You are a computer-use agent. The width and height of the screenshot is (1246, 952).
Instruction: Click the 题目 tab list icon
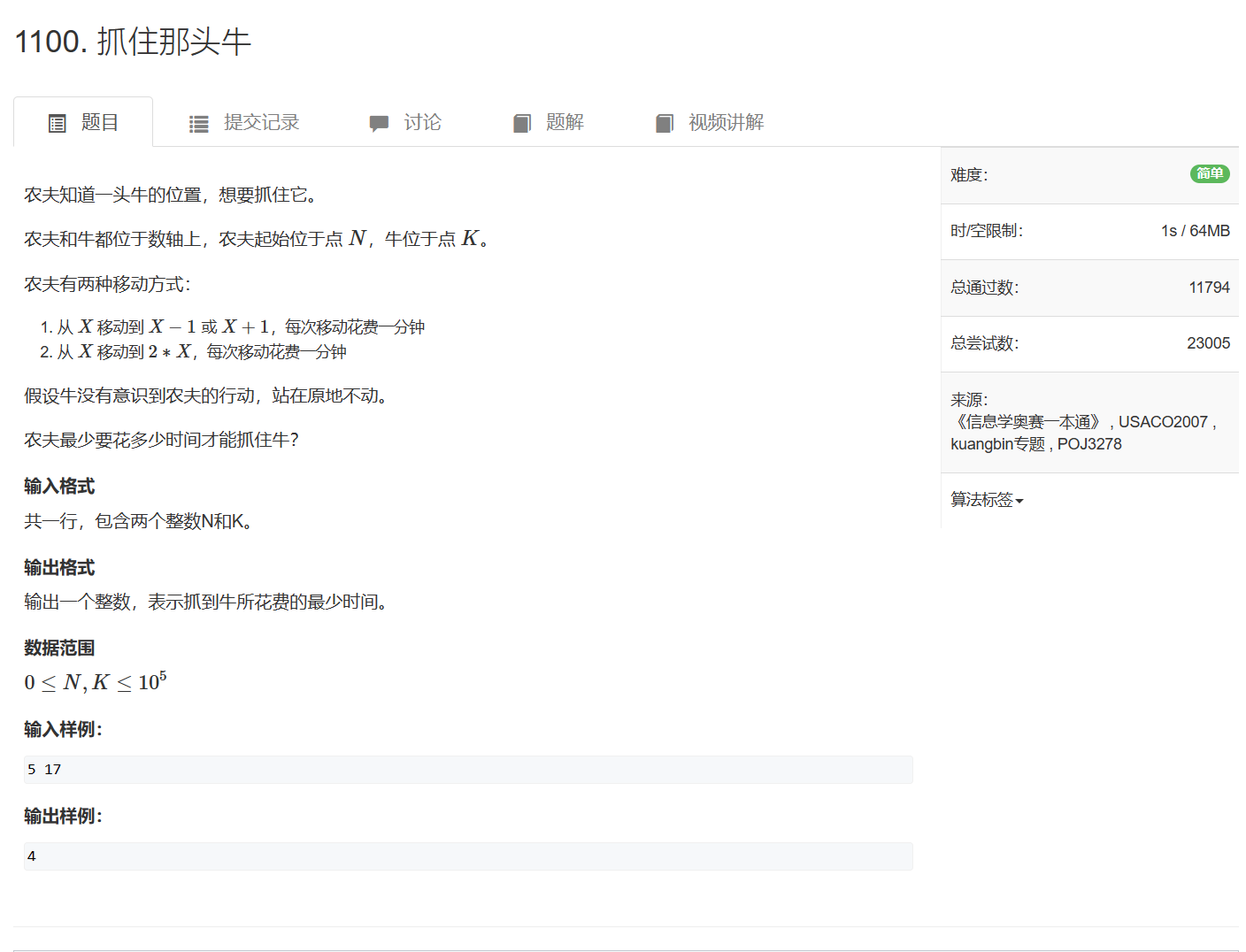tap(58, 124)
